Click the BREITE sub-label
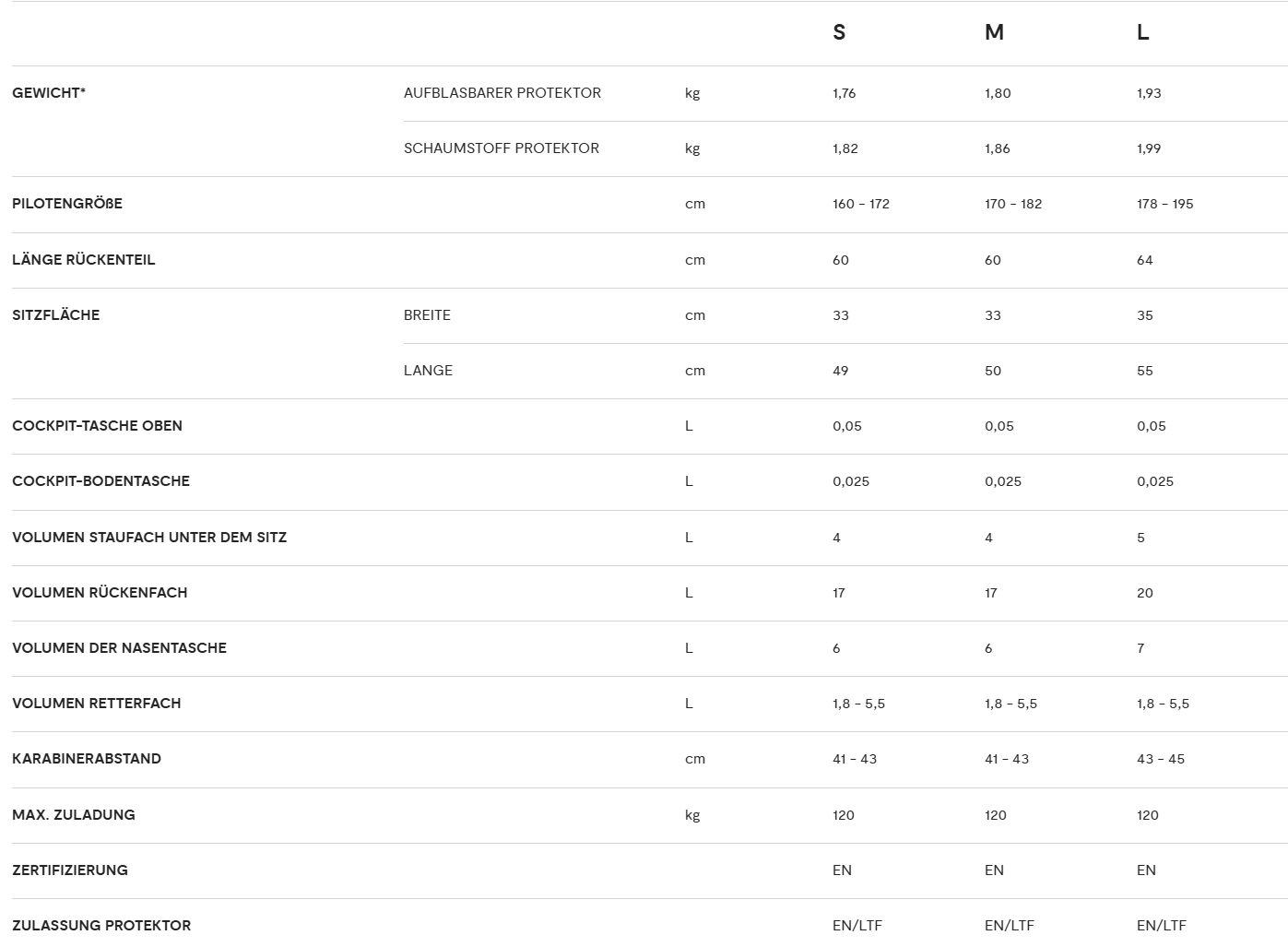 [x=427, y=314]
